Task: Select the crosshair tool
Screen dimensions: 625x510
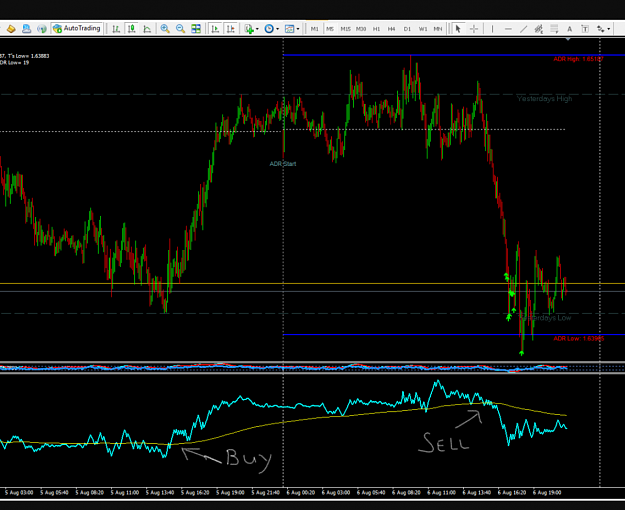Action: 474,29
